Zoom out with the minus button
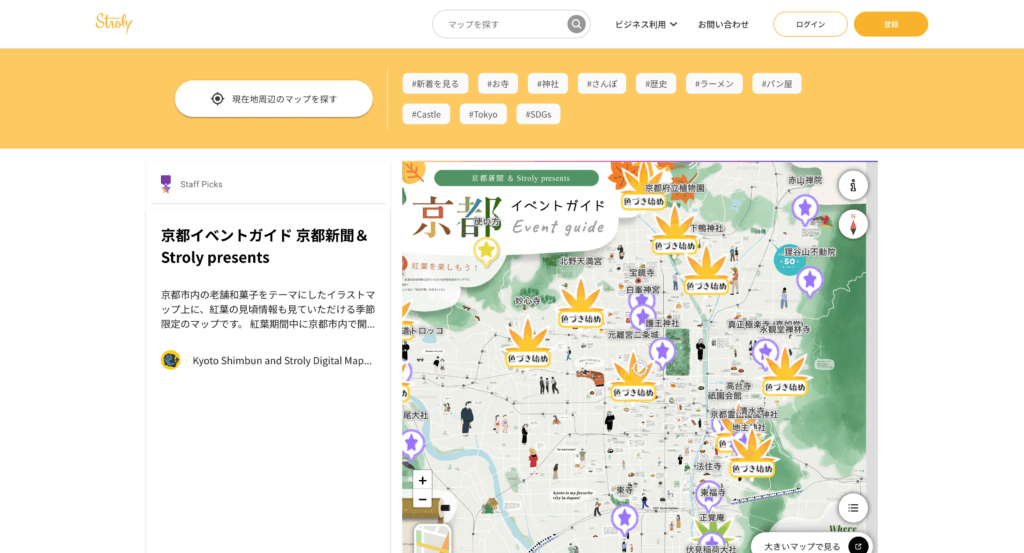The image size is (1024, 553). pos(423,499)
